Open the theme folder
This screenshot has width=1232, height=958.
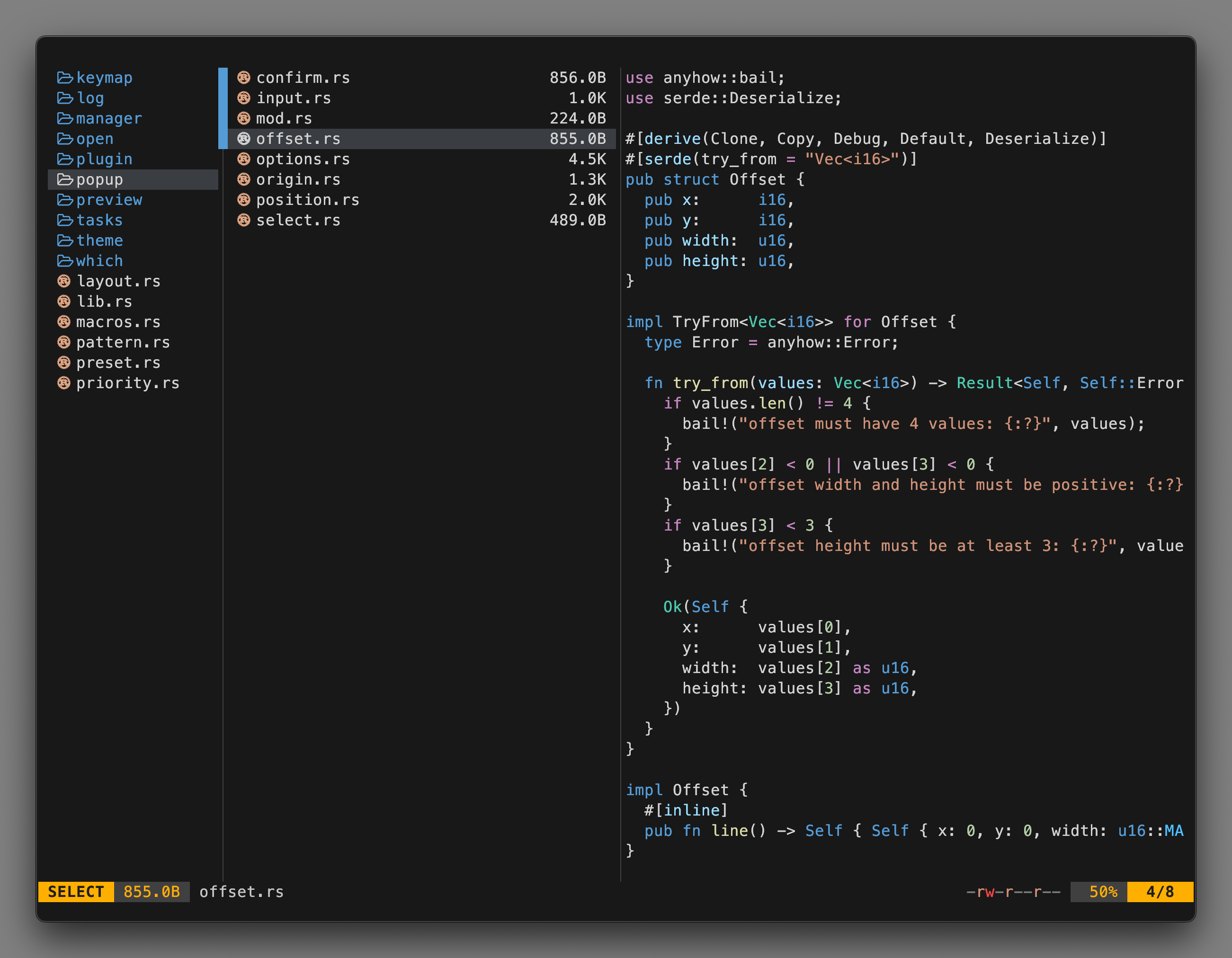(x=99, y=240)
